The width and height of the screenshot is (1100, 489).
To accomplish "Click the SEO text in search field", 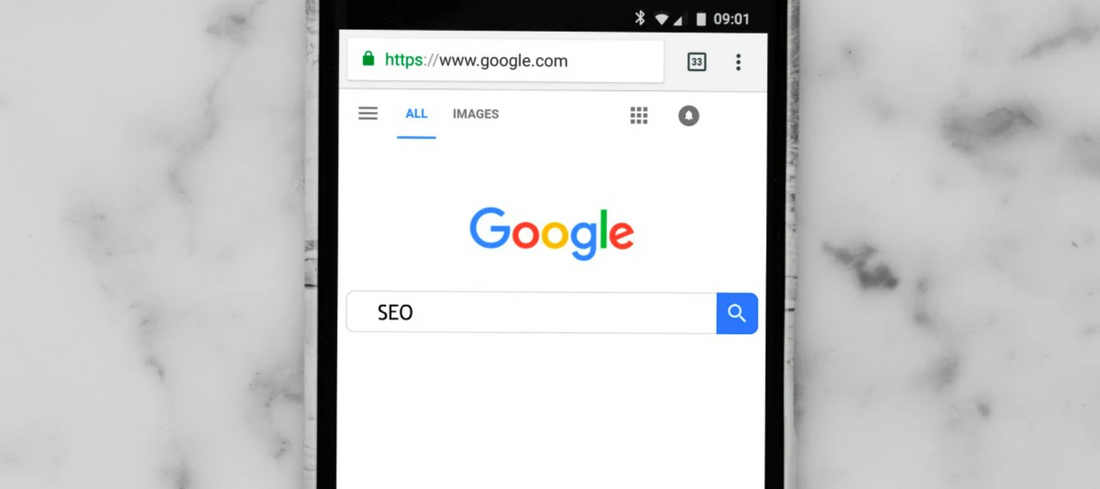I will point(395,313).
